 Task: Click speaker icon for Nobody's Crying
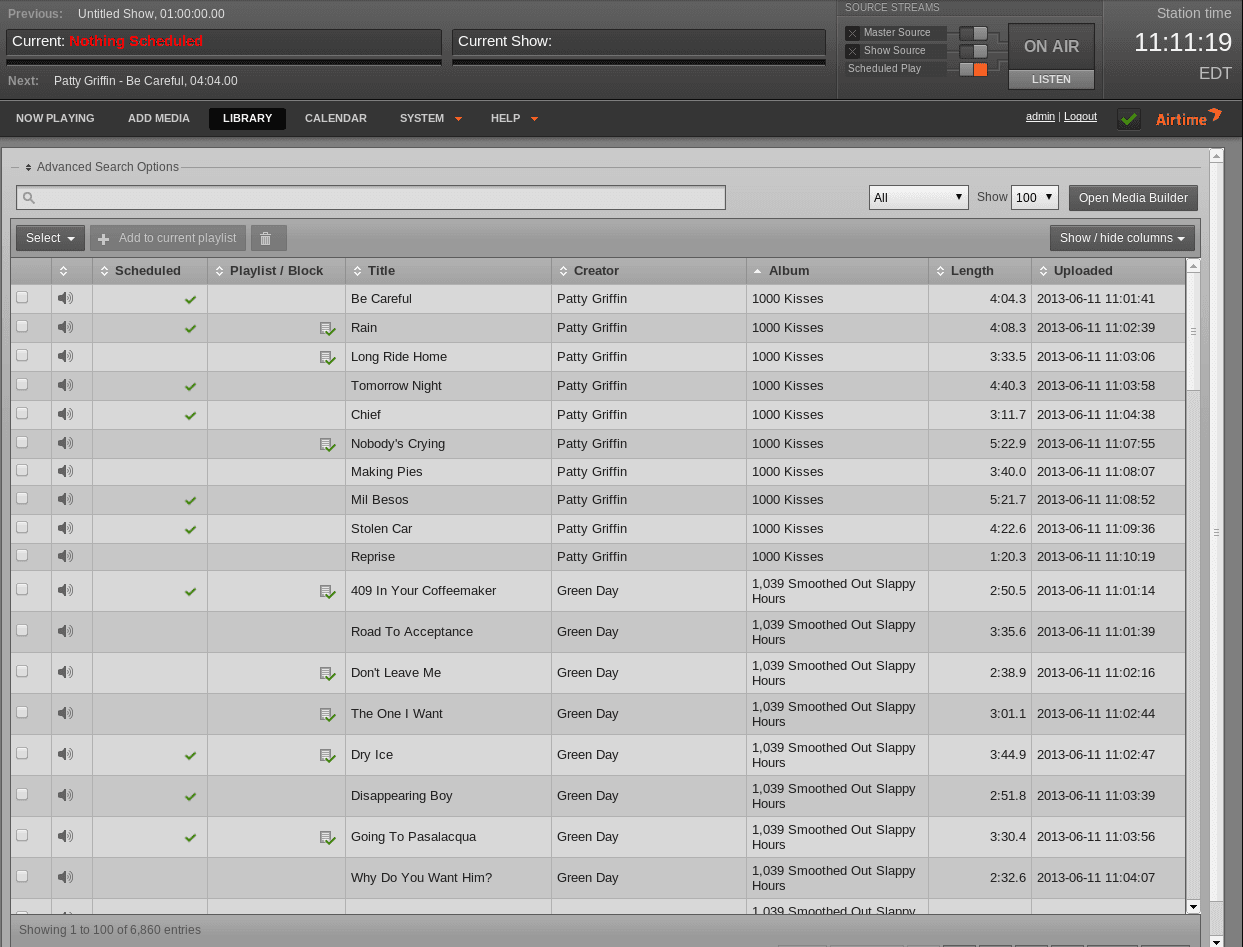coord(66,443)
